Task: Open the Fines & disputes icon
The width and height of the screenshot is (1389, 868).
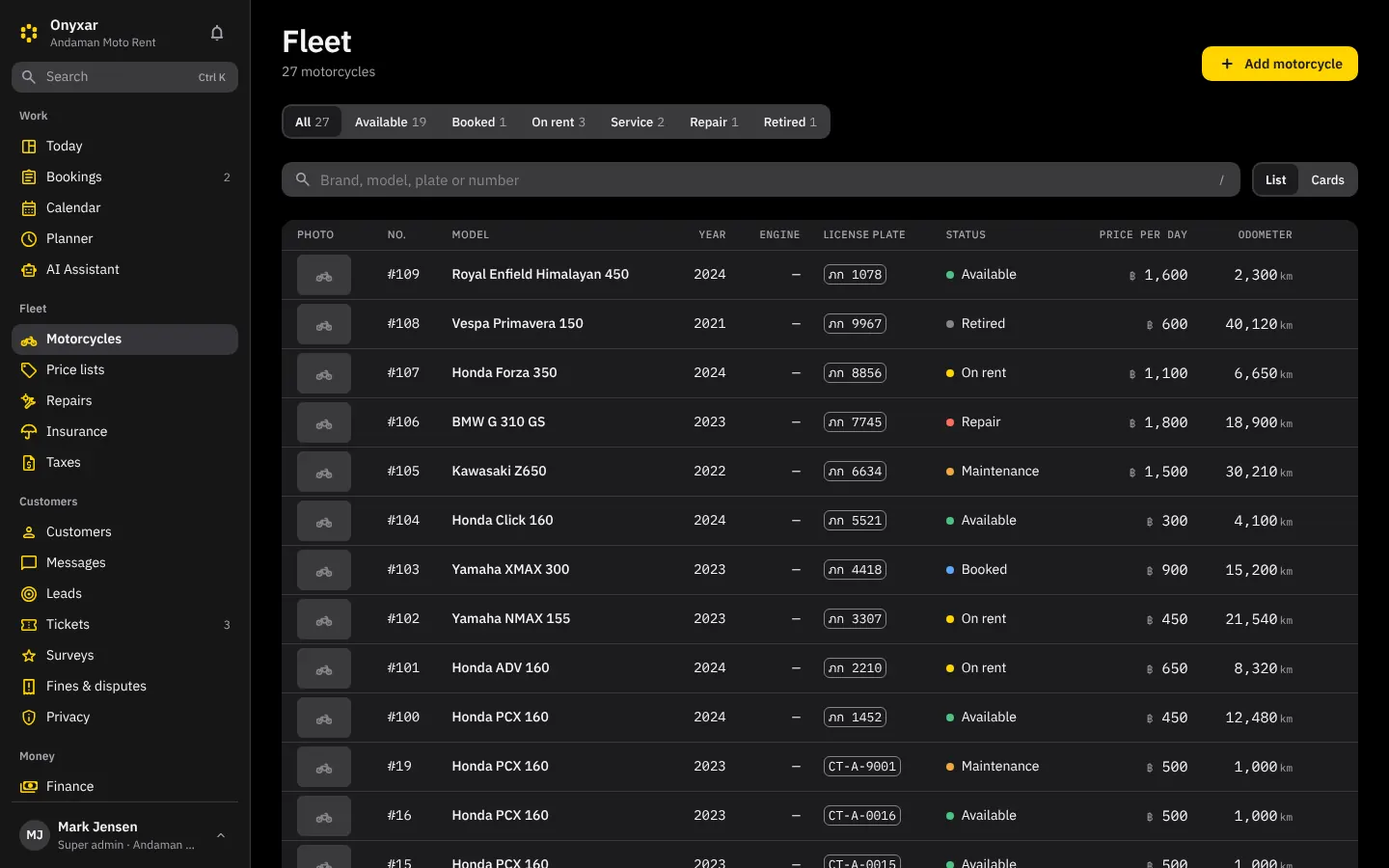Action: tap(29, 687)
